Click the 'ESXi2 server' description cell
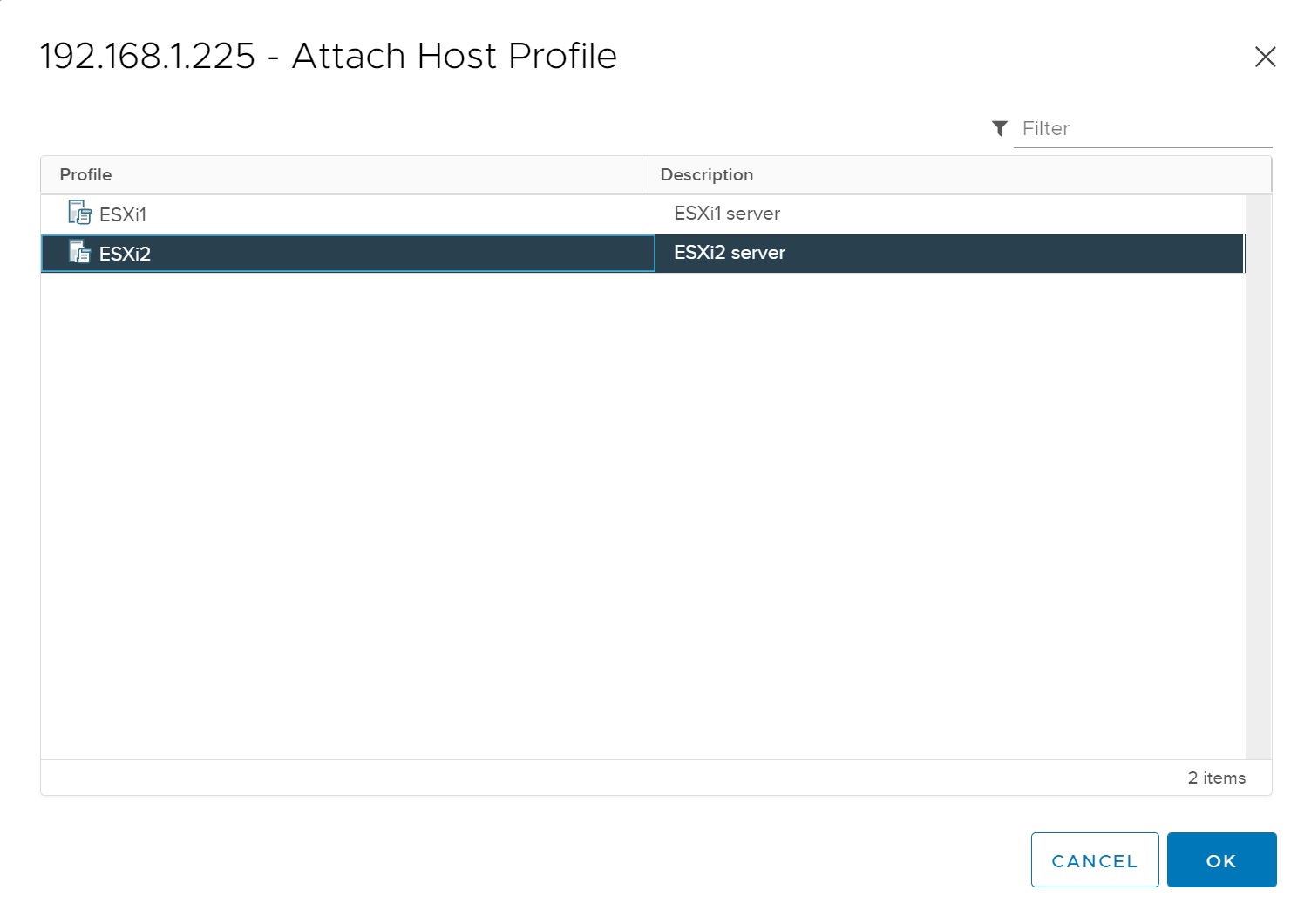Screen dimensions: 1311x924 point(729,253)
